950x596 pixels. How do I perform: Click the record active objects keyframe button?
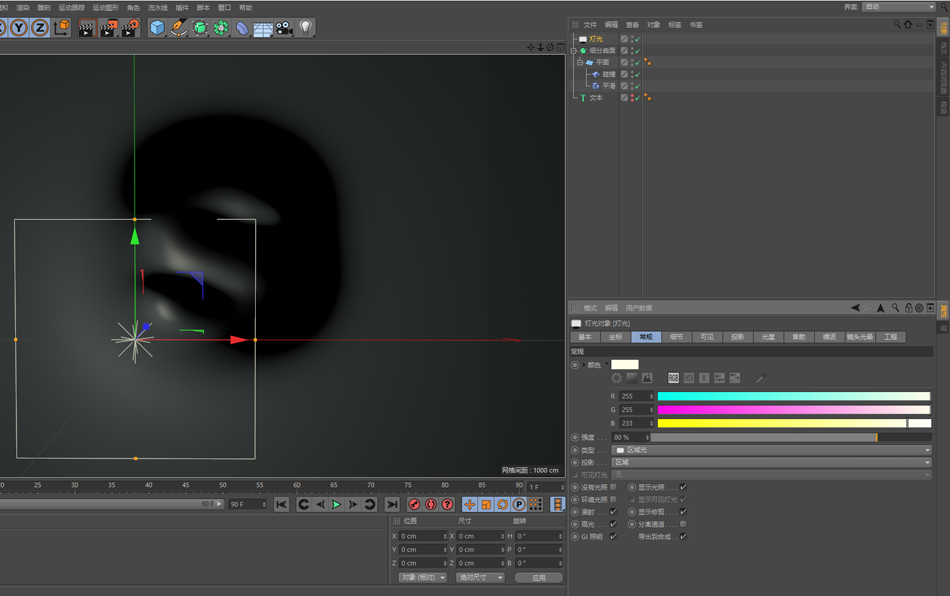(414, 504)
